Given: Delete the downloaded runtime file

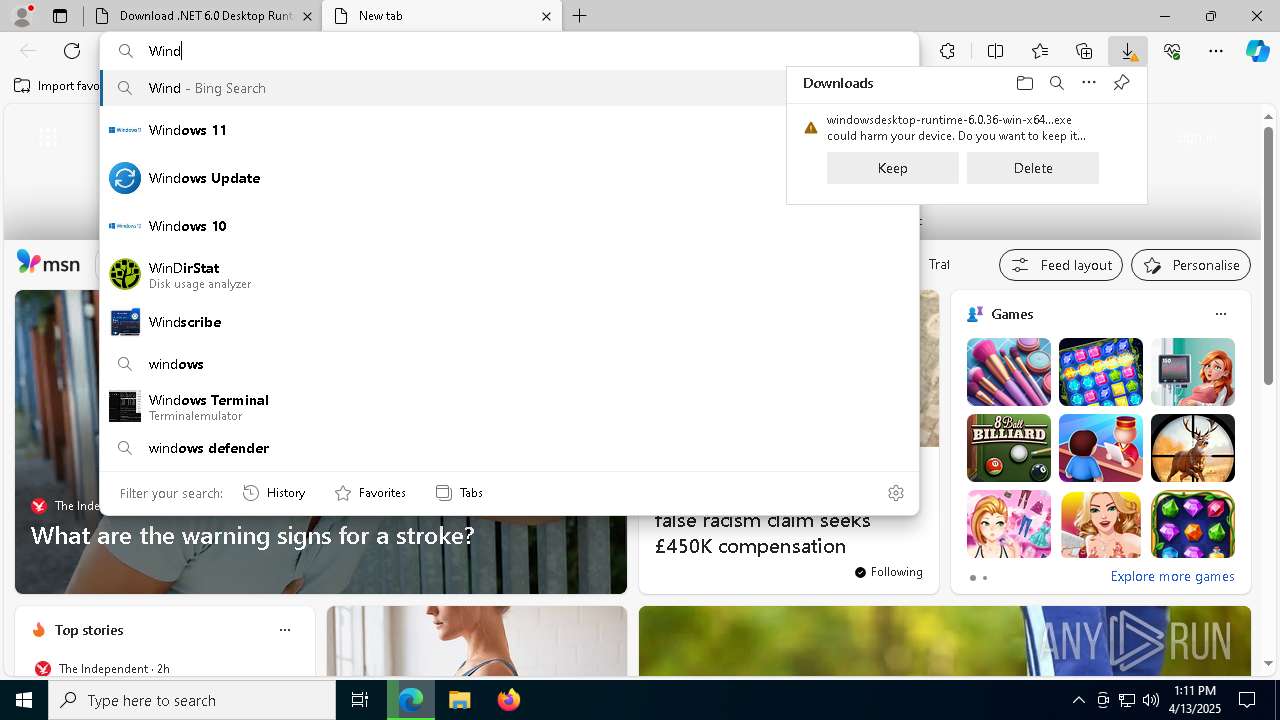Looking at the screenshot, I should [x=1033, y=168].
